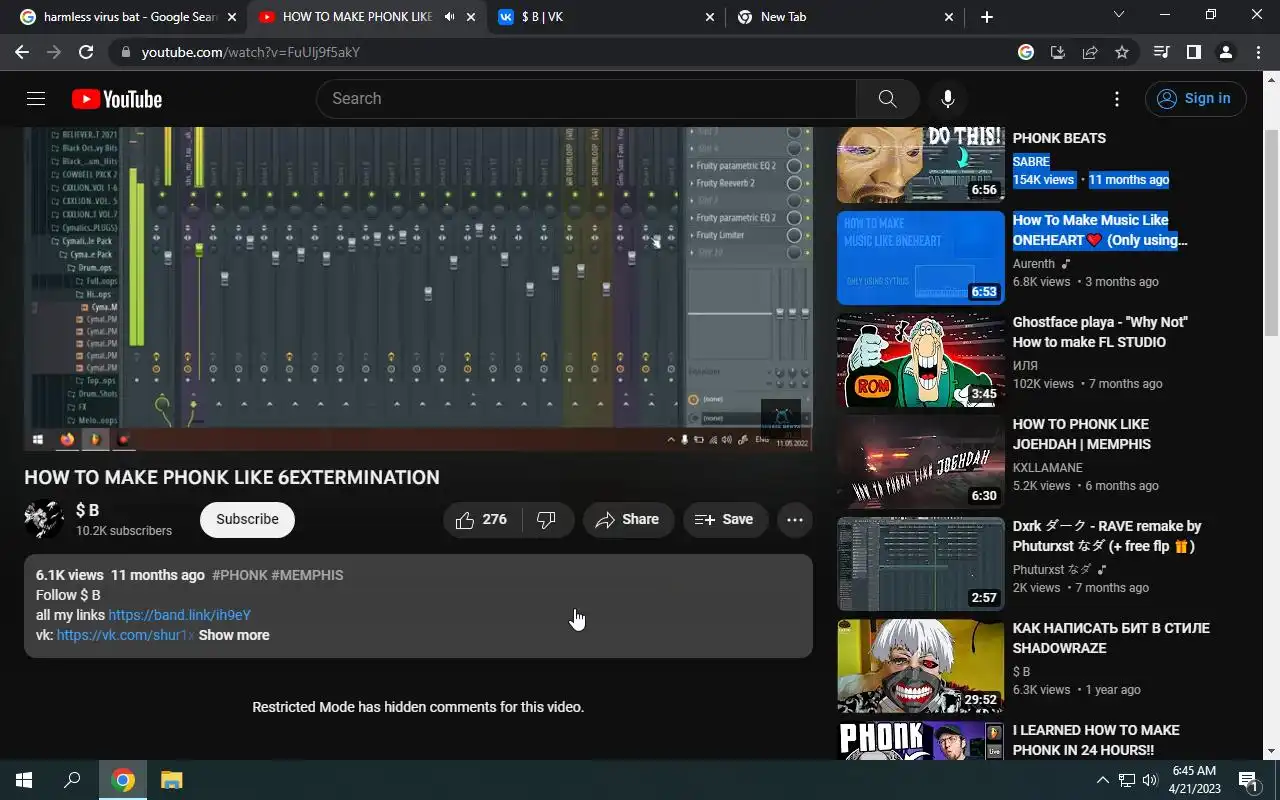The image size is (1280, 800).
Task: Click the Chrome taskbar icon
Action: pyautogui.click(x=123, y=780)
